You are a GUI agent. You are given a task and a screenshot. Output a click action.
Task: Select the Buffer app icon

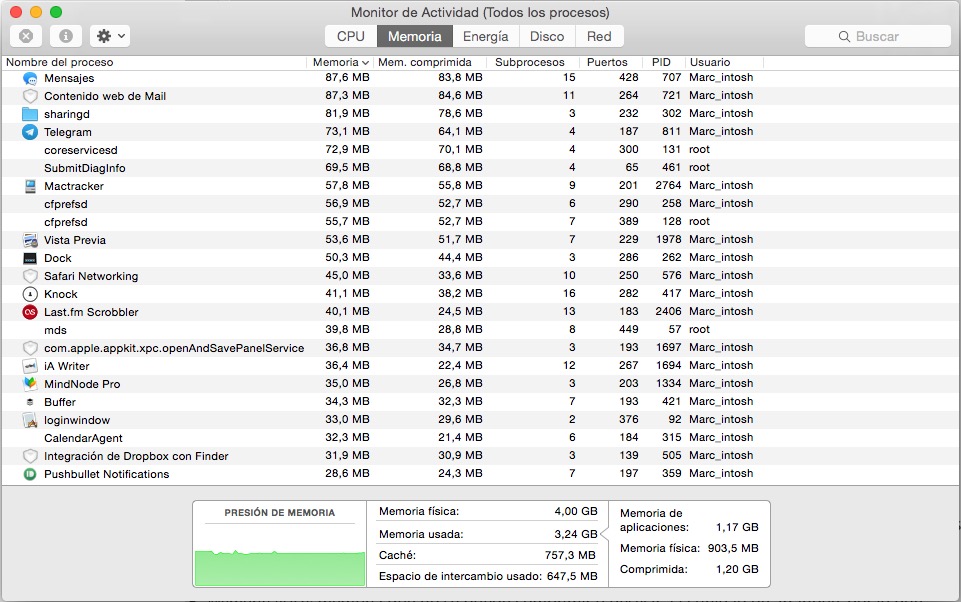point(31,401)
